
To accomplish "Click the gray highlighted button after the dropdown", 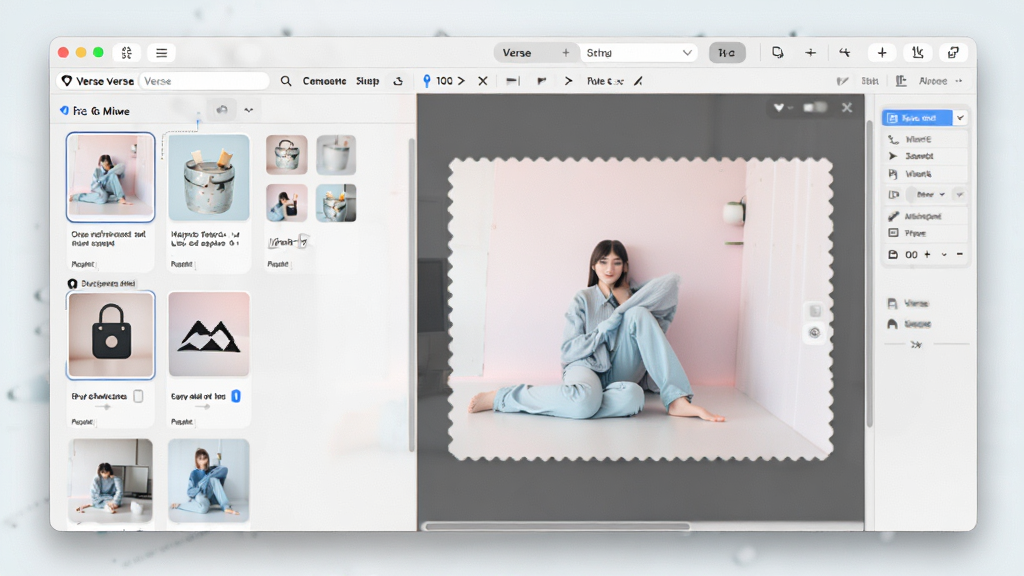I will click(727, 53).
